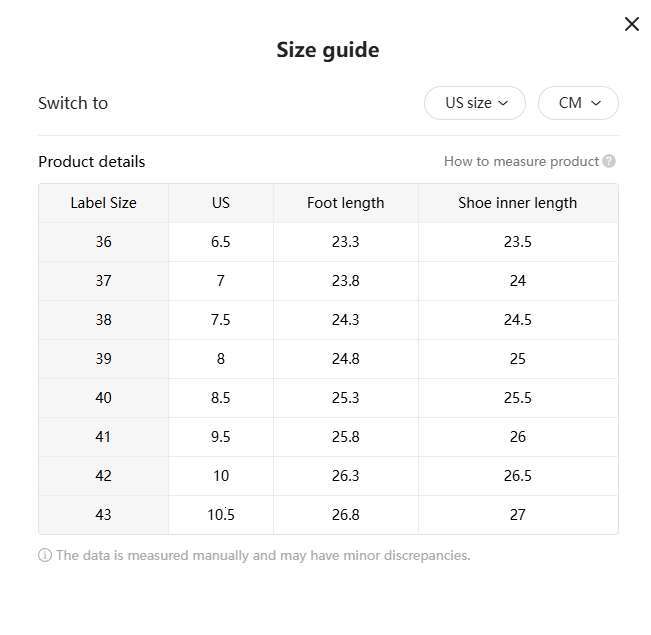Click the info icon beside data disclaimer

[x=45, y=555]
